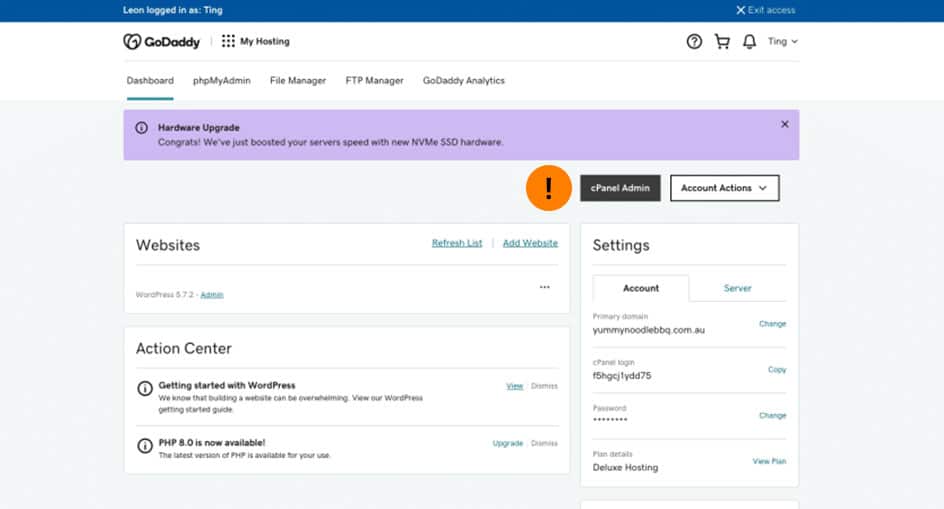Click the Exit access X icon
This screenshot has height=509, width=944.
point(741,10)
